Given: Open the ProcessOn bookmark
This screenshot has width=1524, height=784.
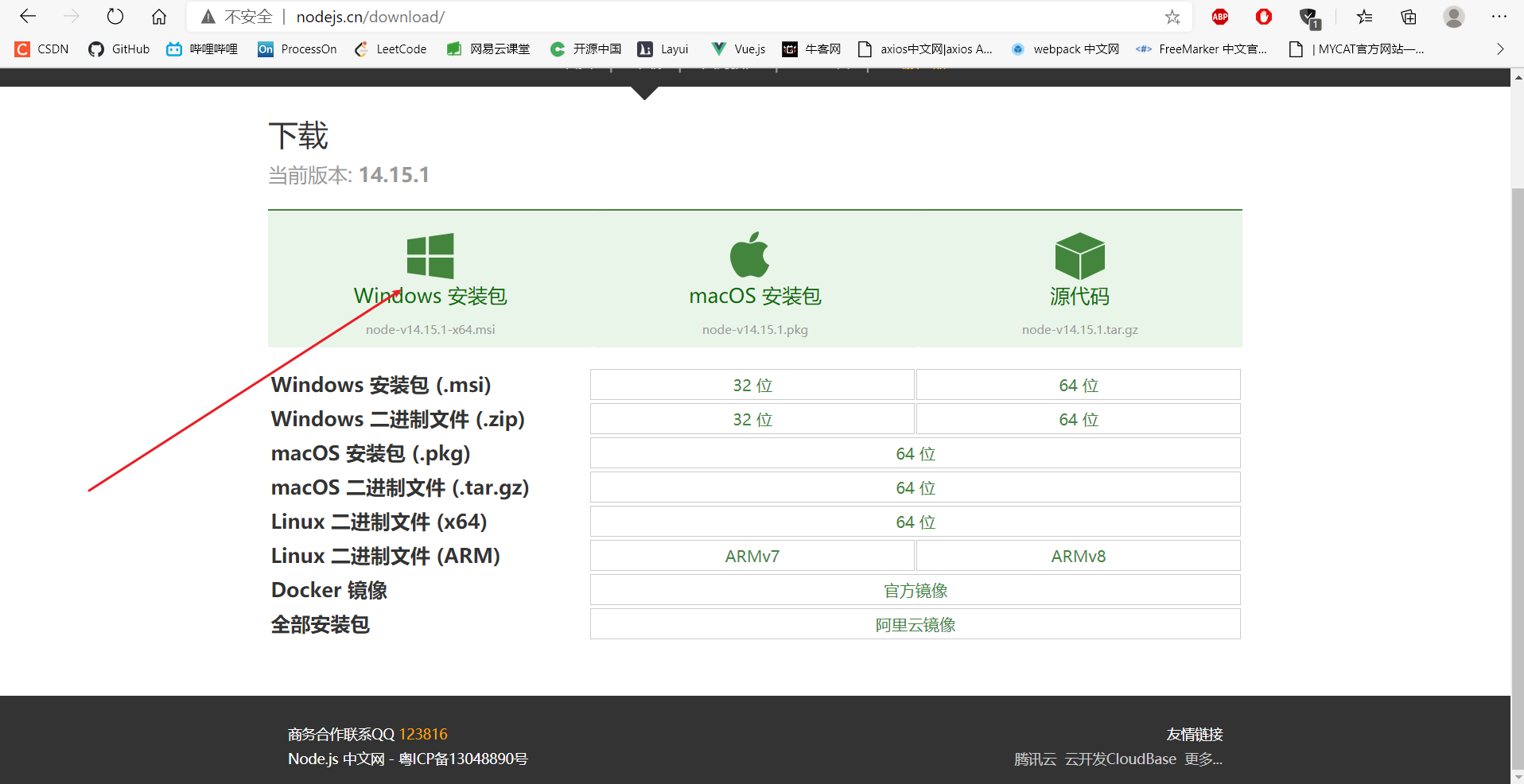Looking at the screenshot, I should click(x=297, y=49).
